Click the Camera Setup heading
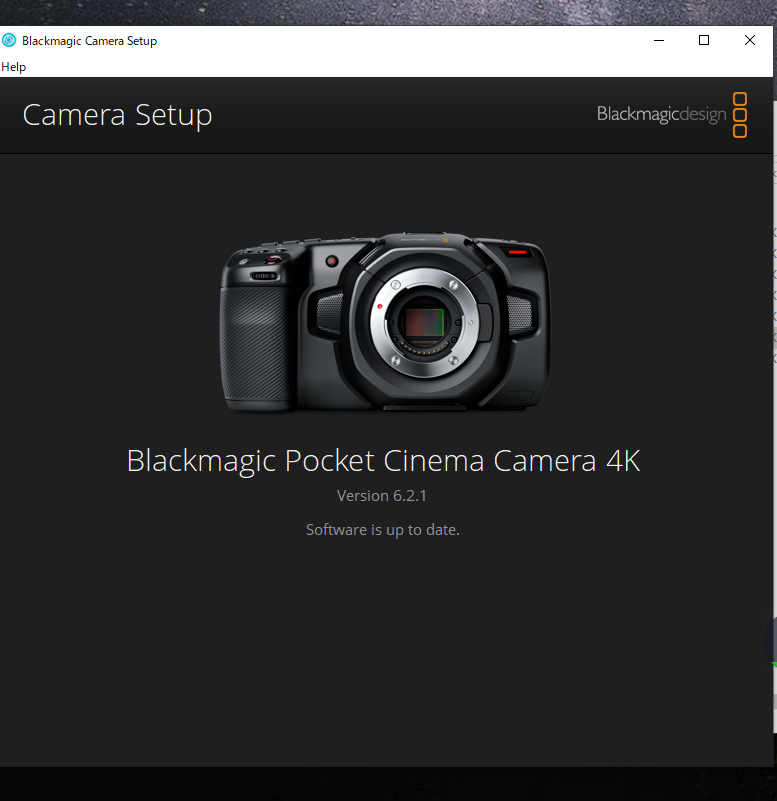 coord(117,115)
